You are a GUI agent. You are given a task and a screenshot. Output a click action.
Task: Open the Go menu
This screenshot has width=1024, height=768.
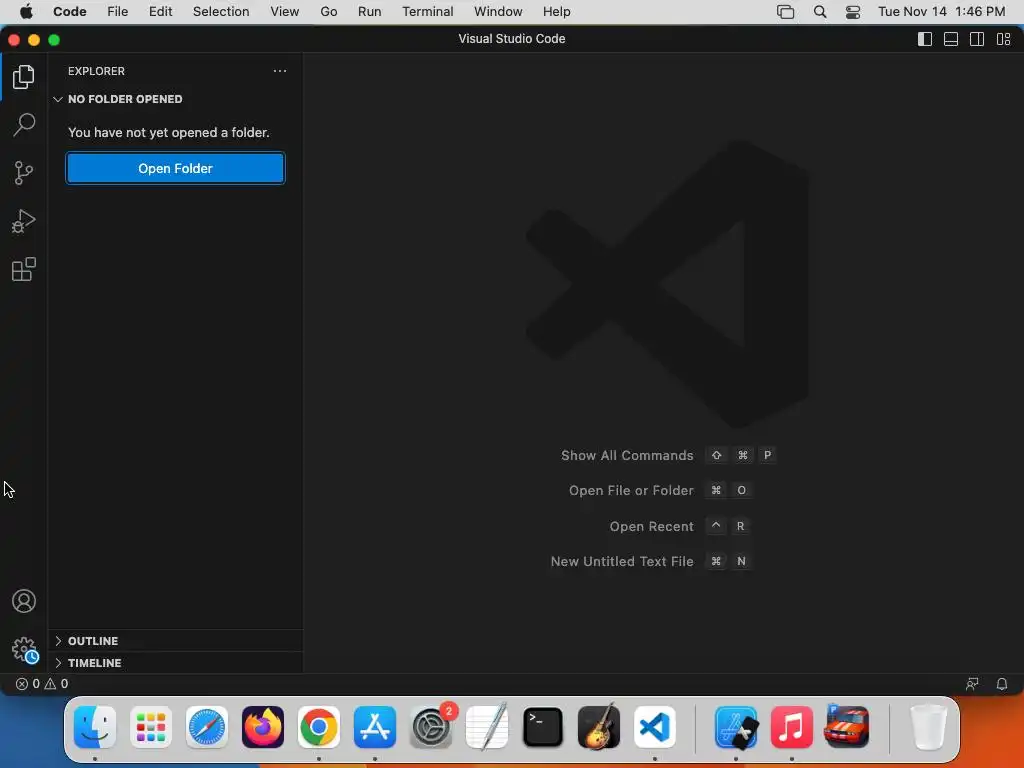coord(328,12)
